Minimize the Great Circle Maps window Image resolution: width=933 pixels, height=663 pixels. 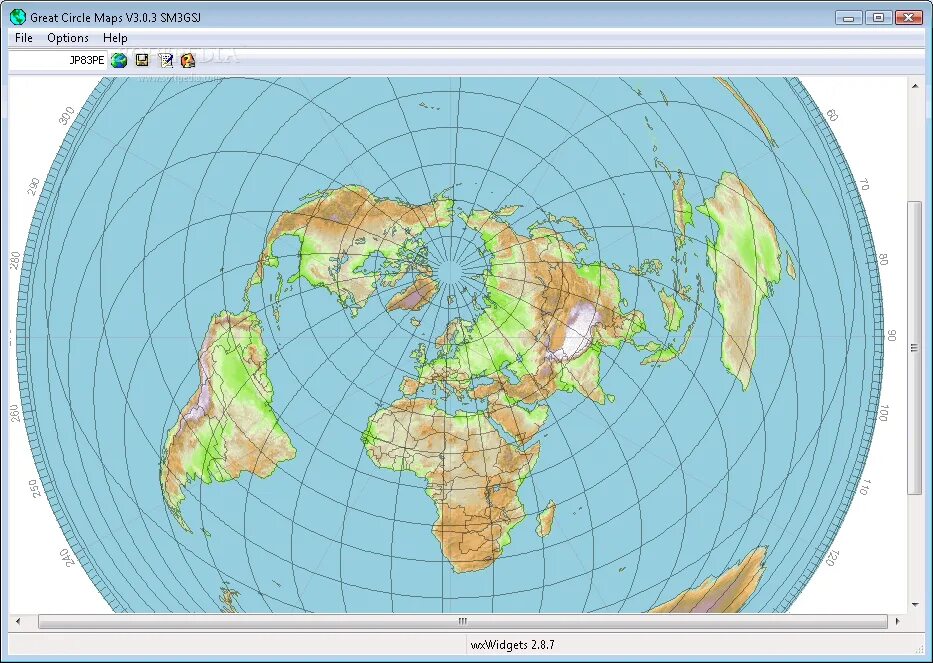coord(849,18)
